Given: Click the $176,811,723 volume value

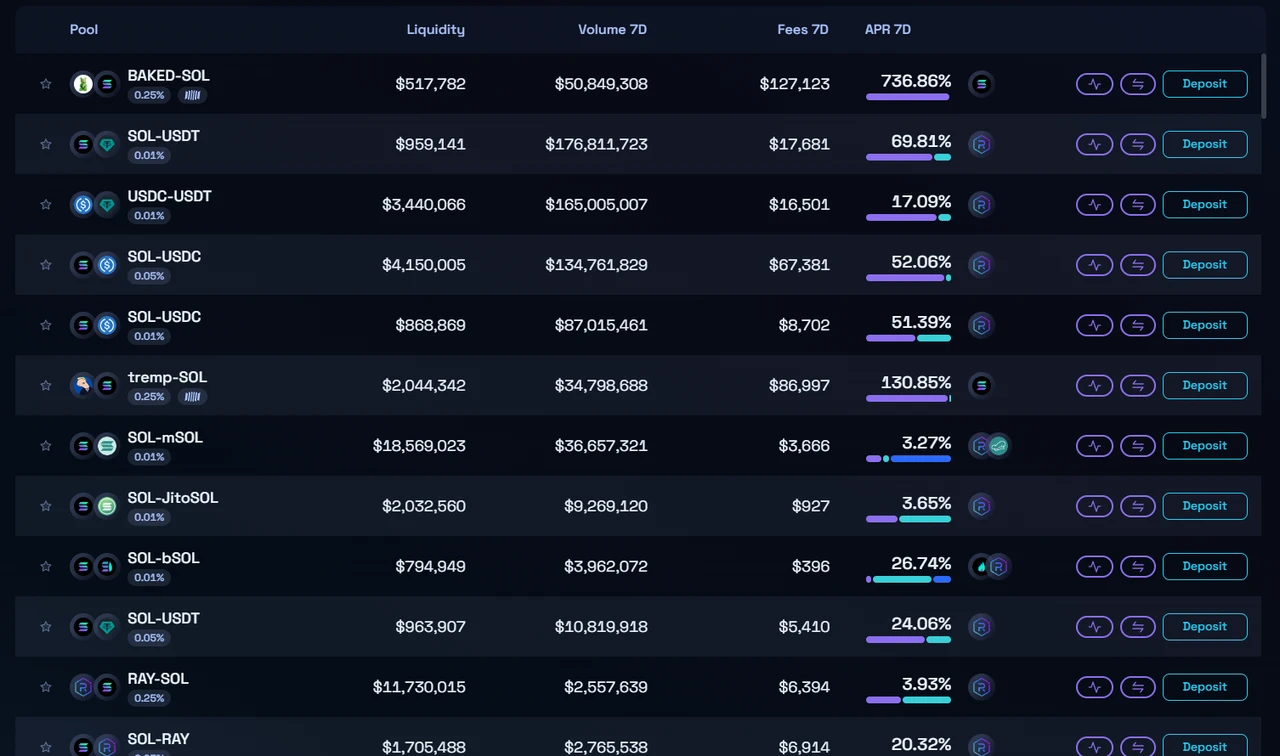Looking at the screenshot, I should click(596, 144).
